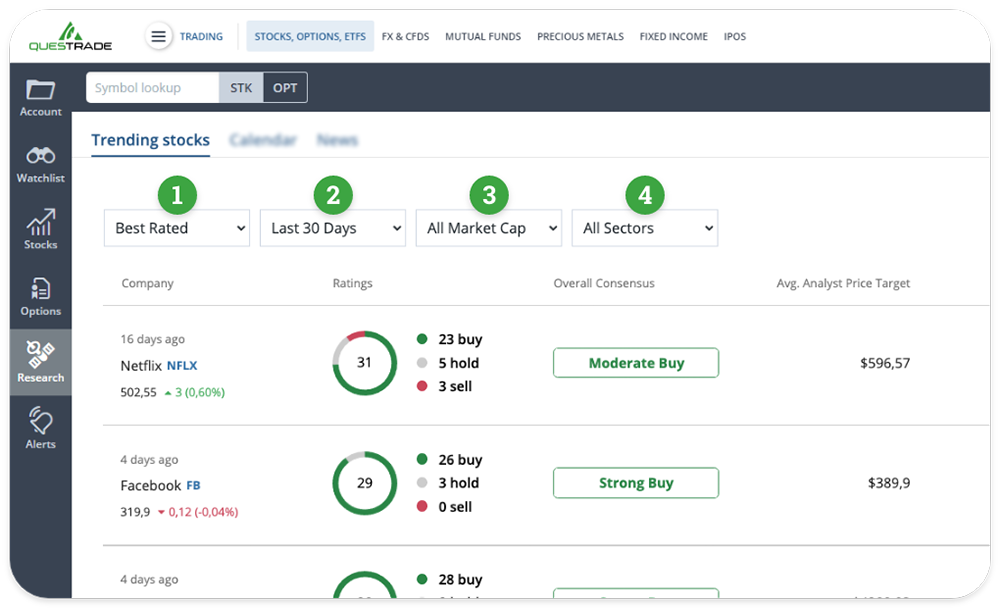Image resolution: width=1000 pixels, height=608 pixels.
Task: Click the Questrade logo
Action: tap(69, 35)
